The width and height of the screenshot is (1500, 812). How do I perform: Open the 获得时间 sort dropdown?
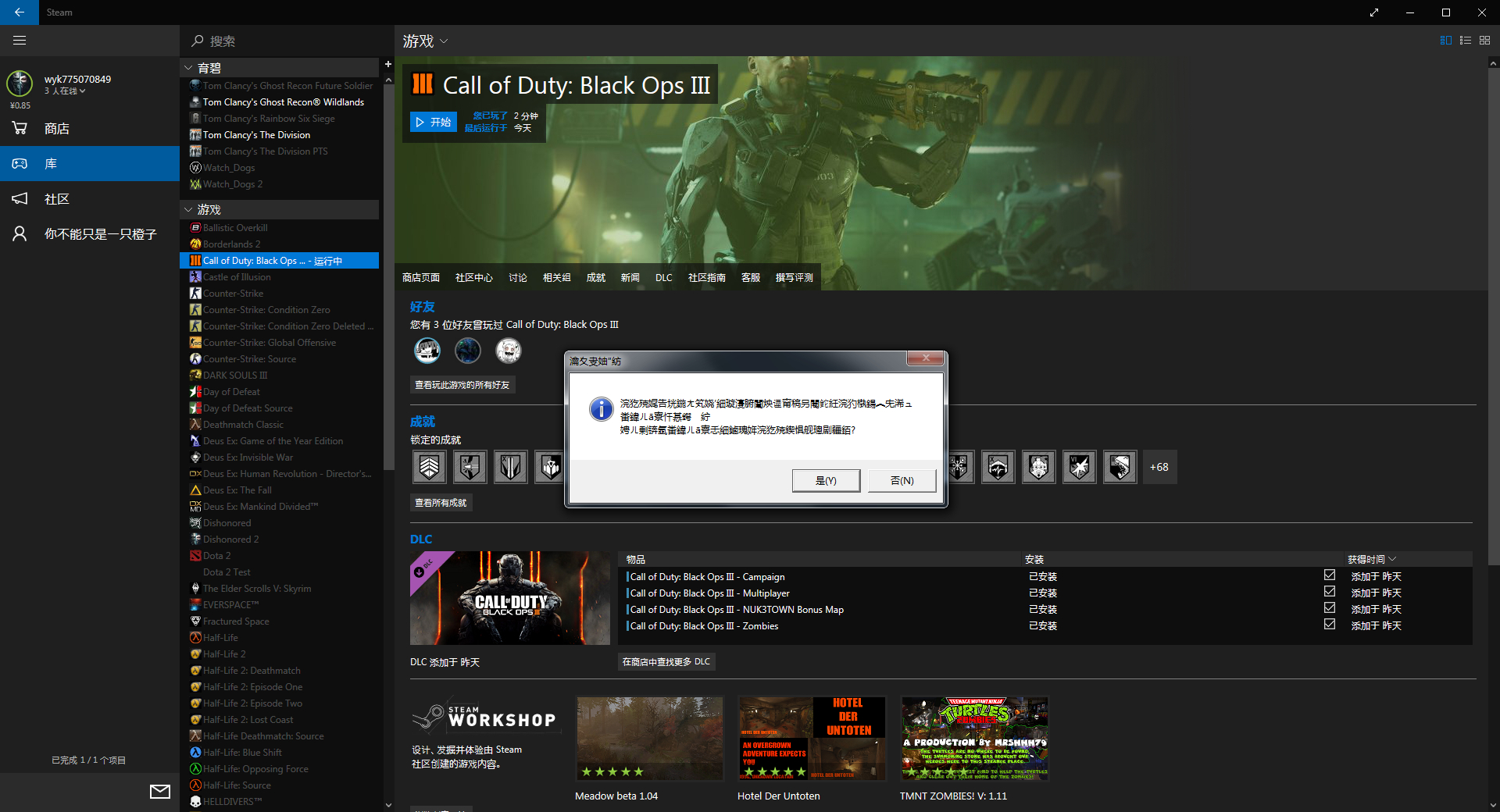tap(1371, 559)
